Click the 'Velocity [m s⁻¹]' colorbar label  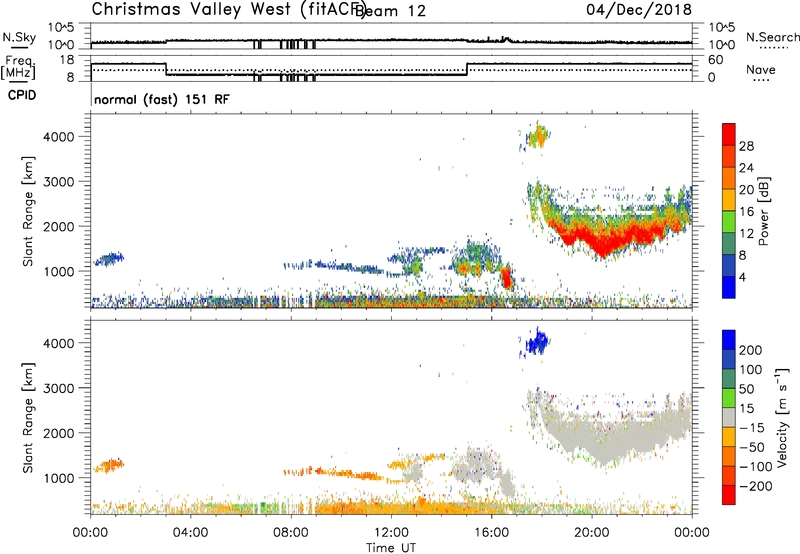[782, 417]
